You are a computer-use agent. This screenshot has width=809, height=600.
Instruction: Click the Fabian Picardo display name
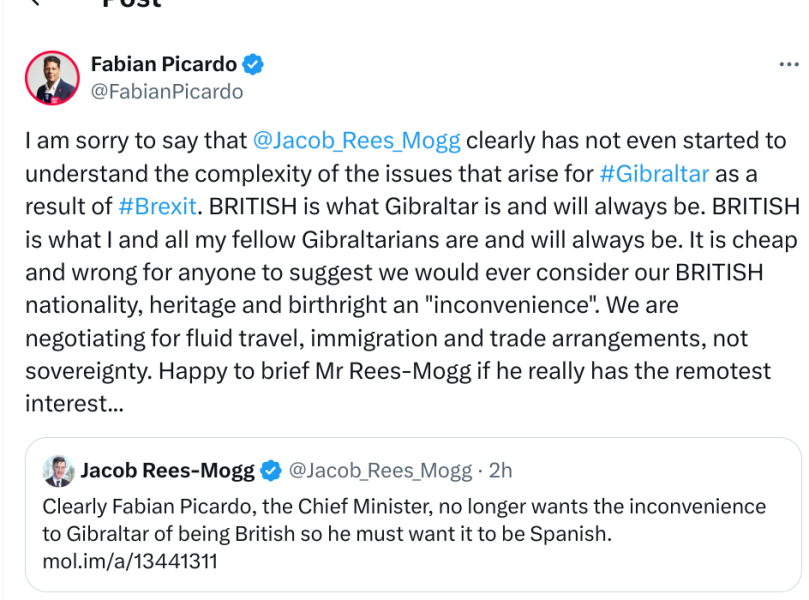tap(163, 65)
